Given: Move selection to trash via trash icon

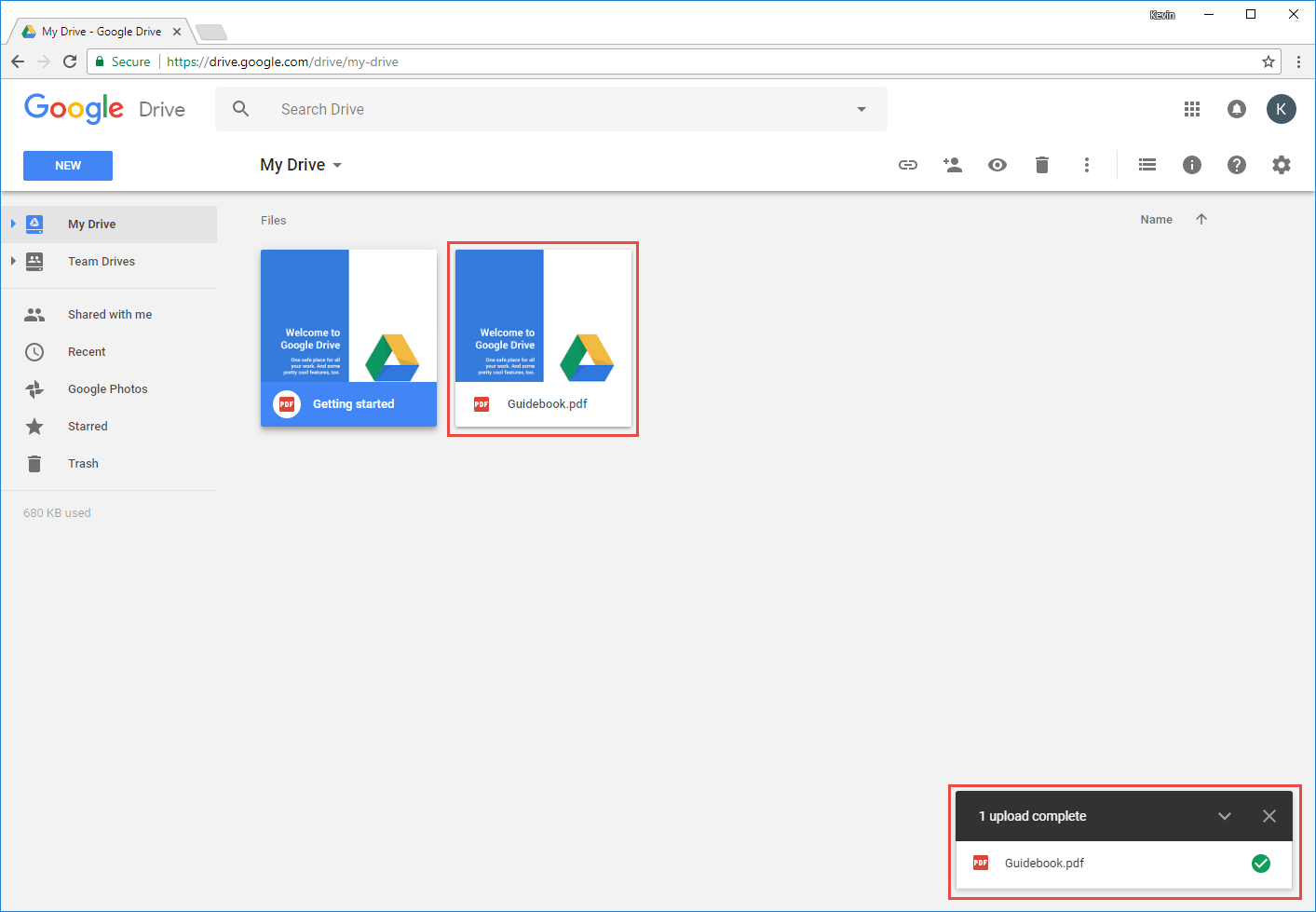Looking at the screenshot, I should coord(1042,165).
